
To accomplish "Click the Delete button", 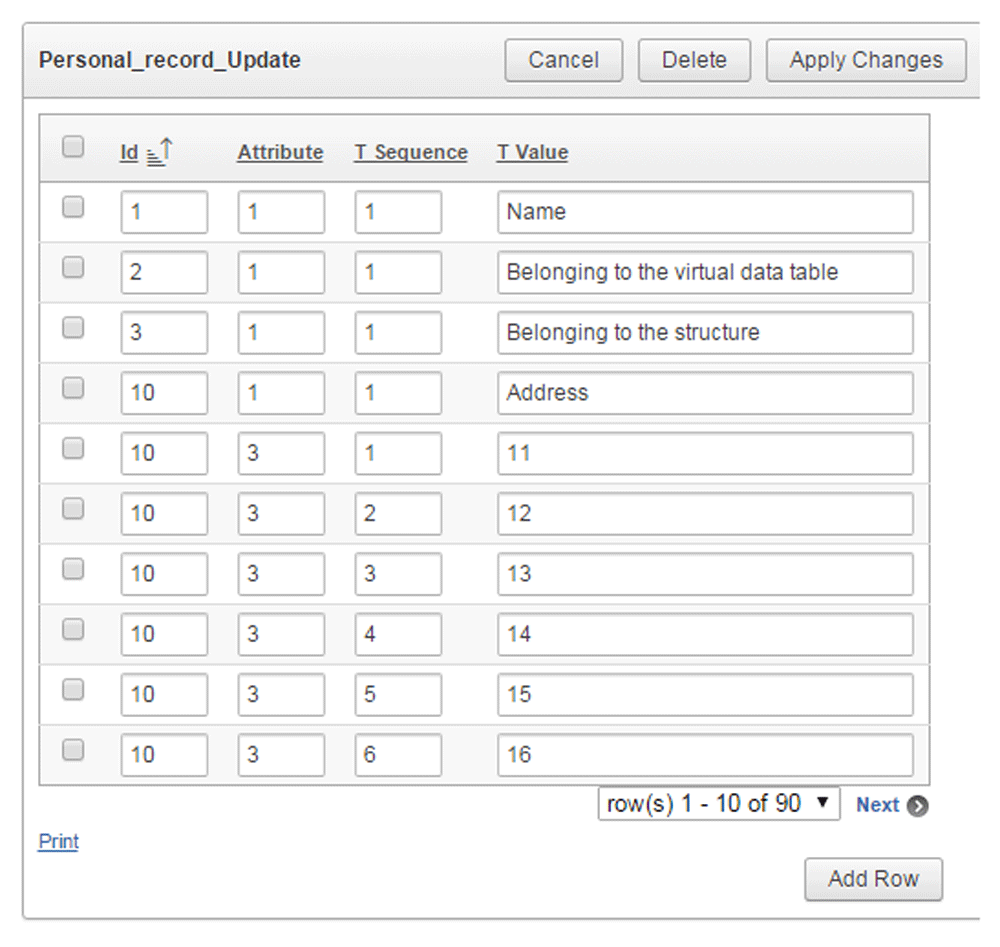I will pos(695,60).
